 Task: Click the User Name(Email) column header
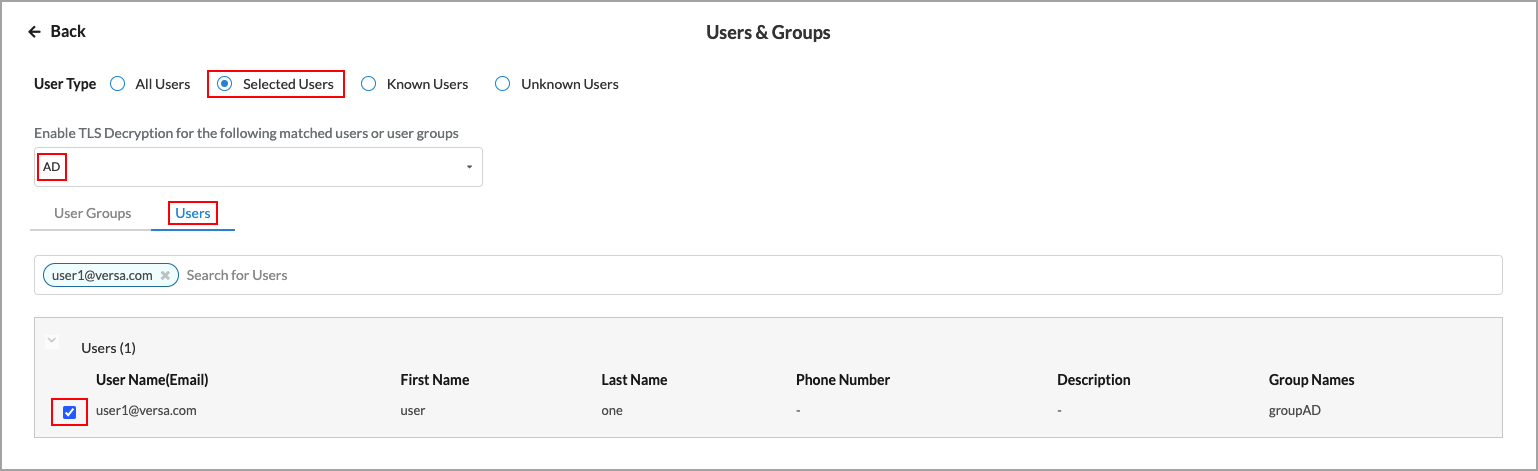tap(152, 380)
